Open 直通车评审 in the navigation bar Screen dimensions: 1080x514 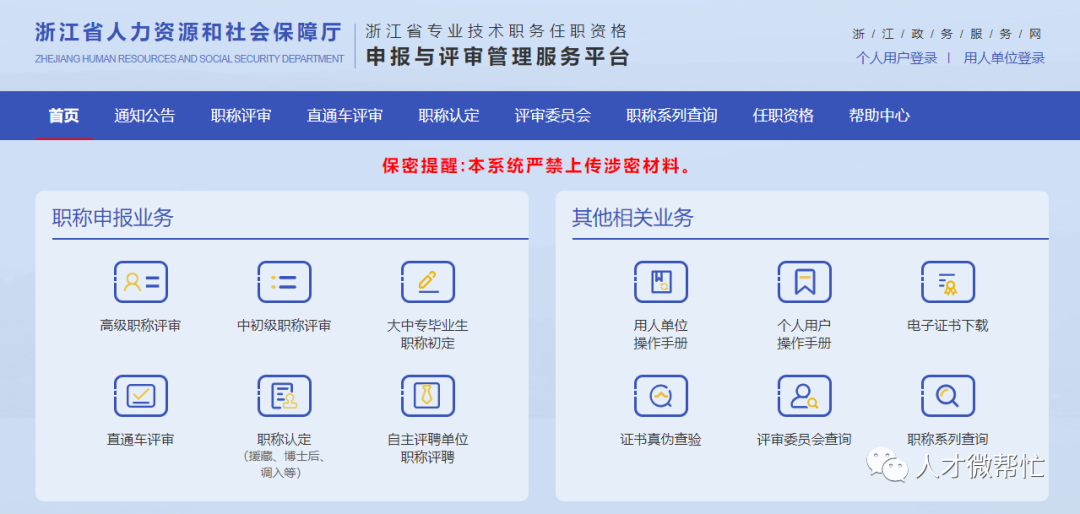click(345, 116)
